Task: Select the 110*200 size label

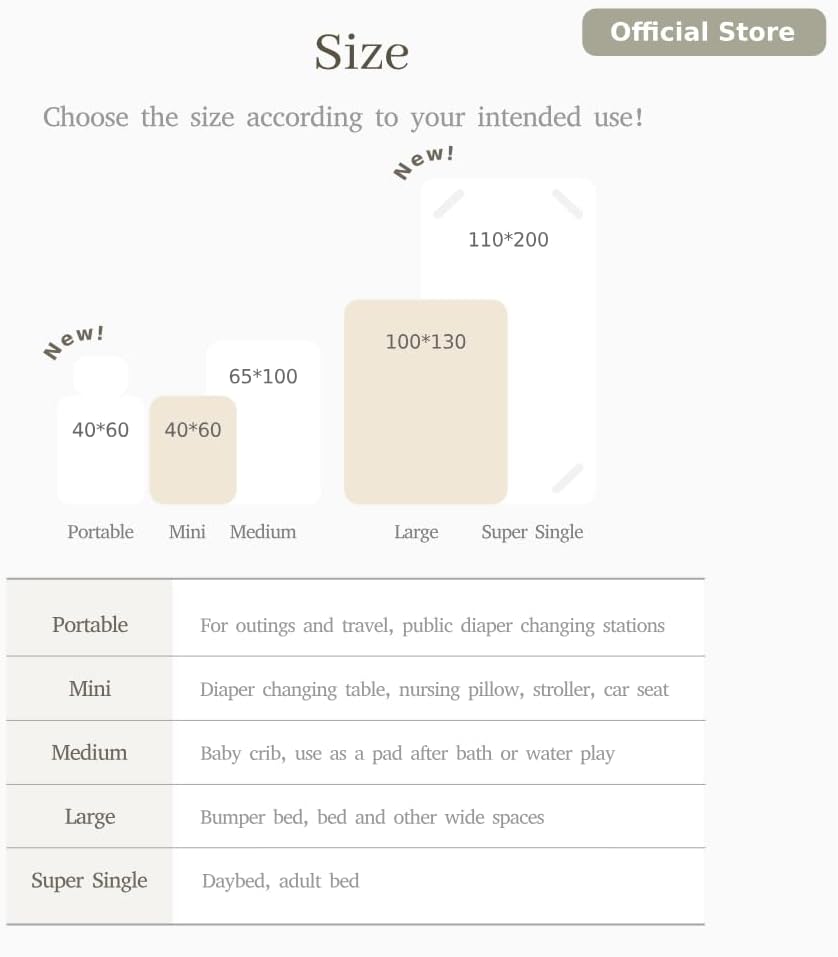Action: click(508, 240)
